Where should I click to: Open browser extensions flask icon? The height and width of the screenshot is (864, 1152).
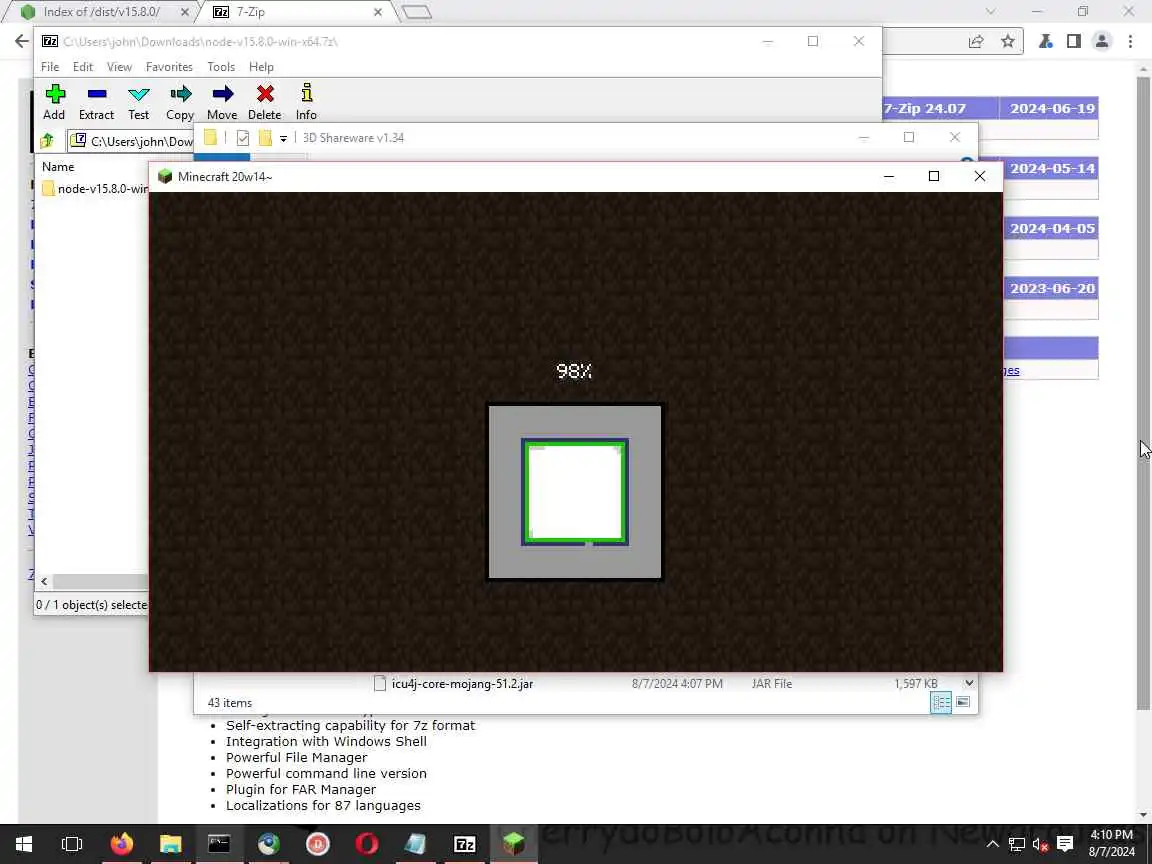pyautogui.click(x=1045, y=42)
